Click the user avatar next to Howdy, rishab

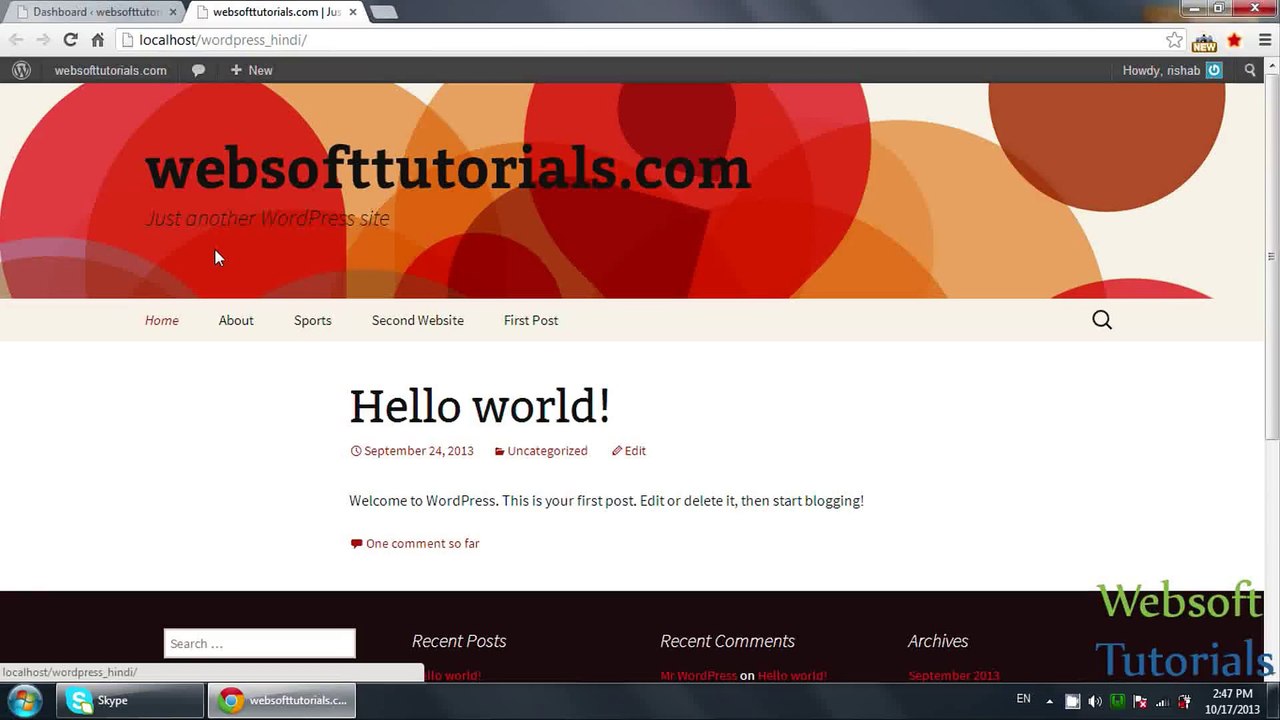(x=1214, y=70)
